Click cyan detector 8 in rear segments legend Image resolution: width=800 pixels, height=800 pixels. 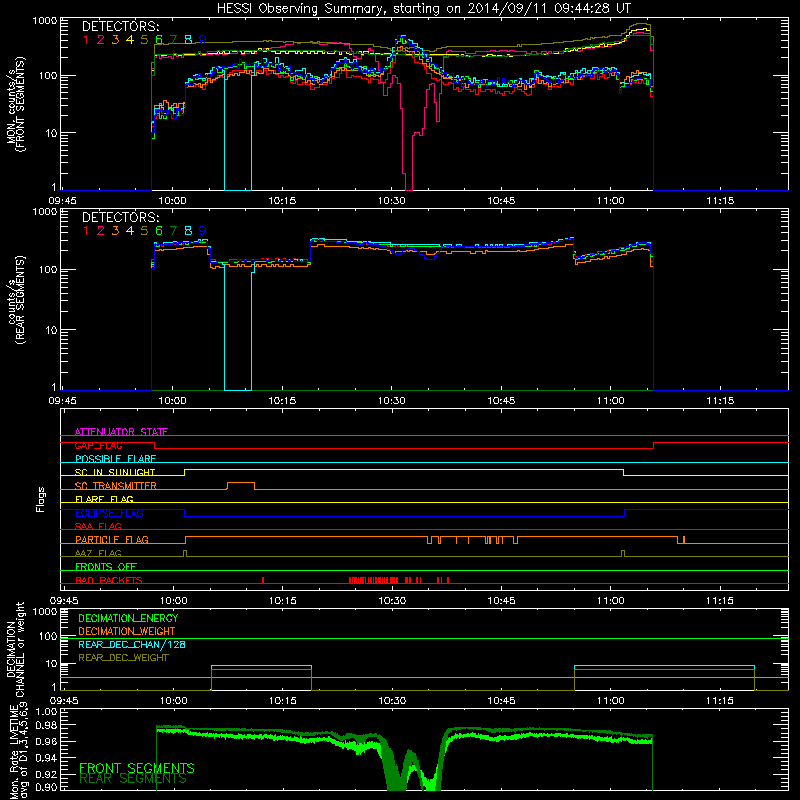[x=188, y=231]
